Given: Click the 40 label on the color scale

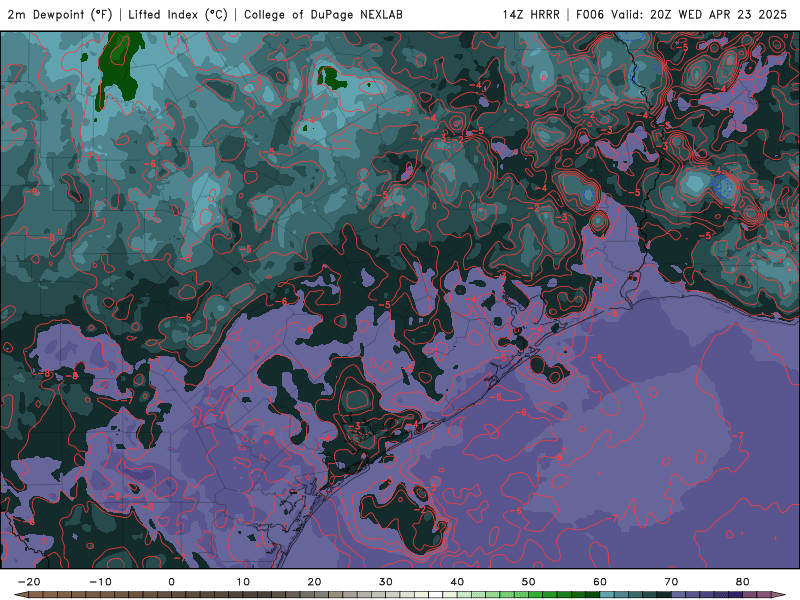Looking at the screenshot, I should coord(457,582).
